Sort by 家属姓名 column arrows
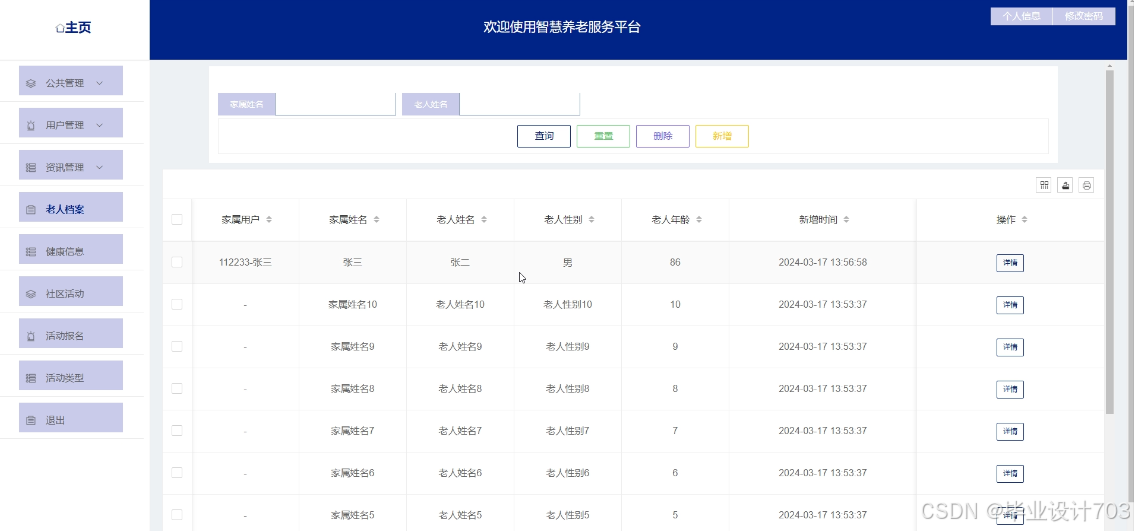The width and height of the screenshot is (1134, 531). [376, 220]
